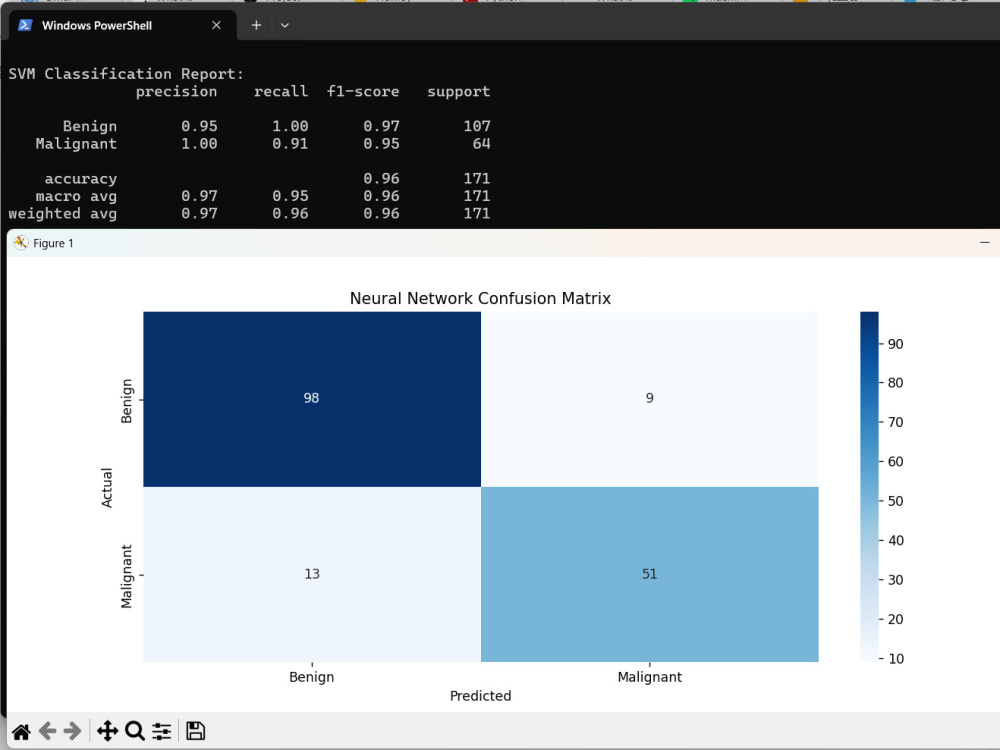Go forward to next view arrow
The width and height of the screenshot is (1000, 750).
(73, 731)
